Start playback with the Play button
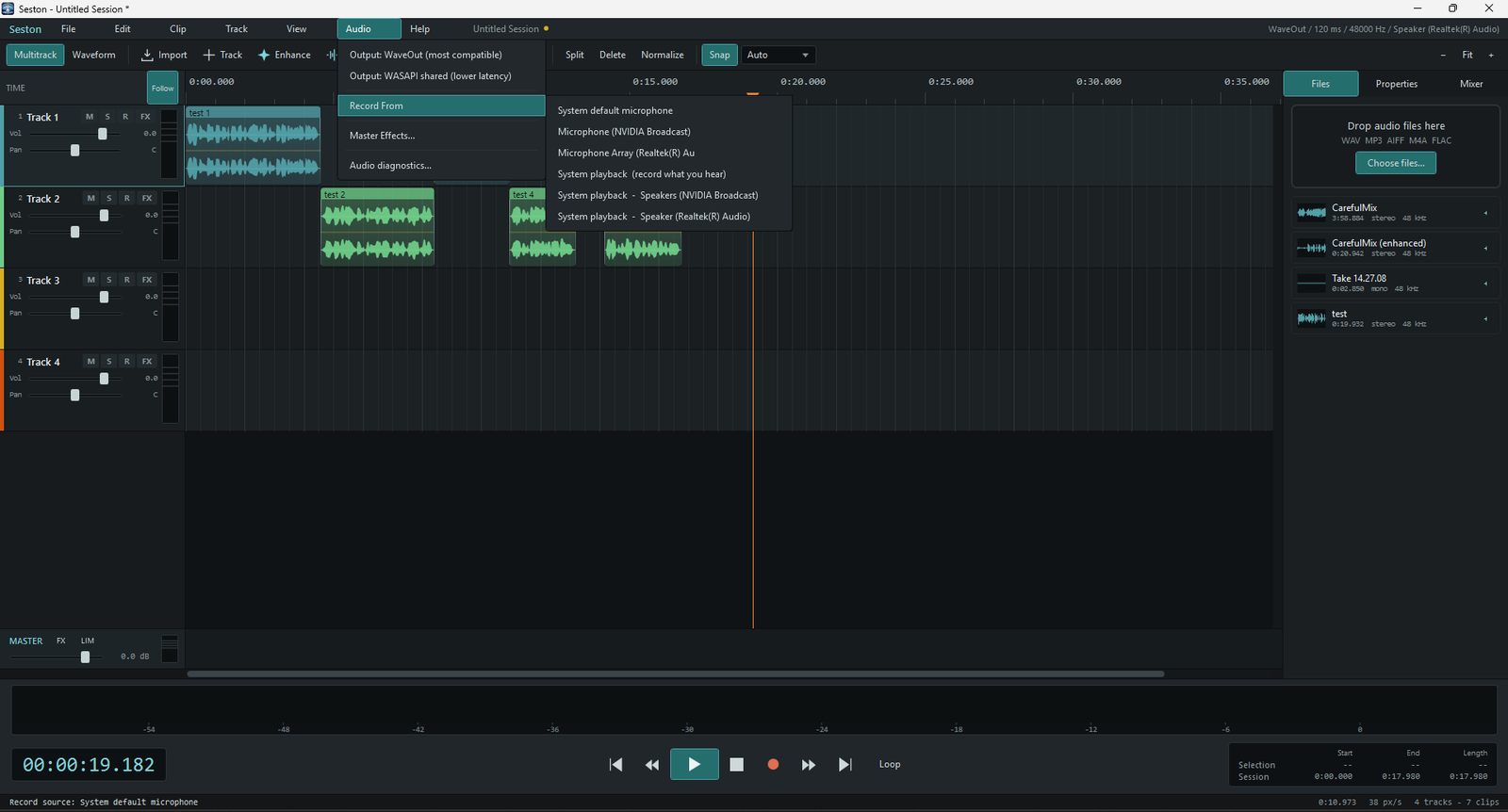1508x812 pixels. click(695, 764)
